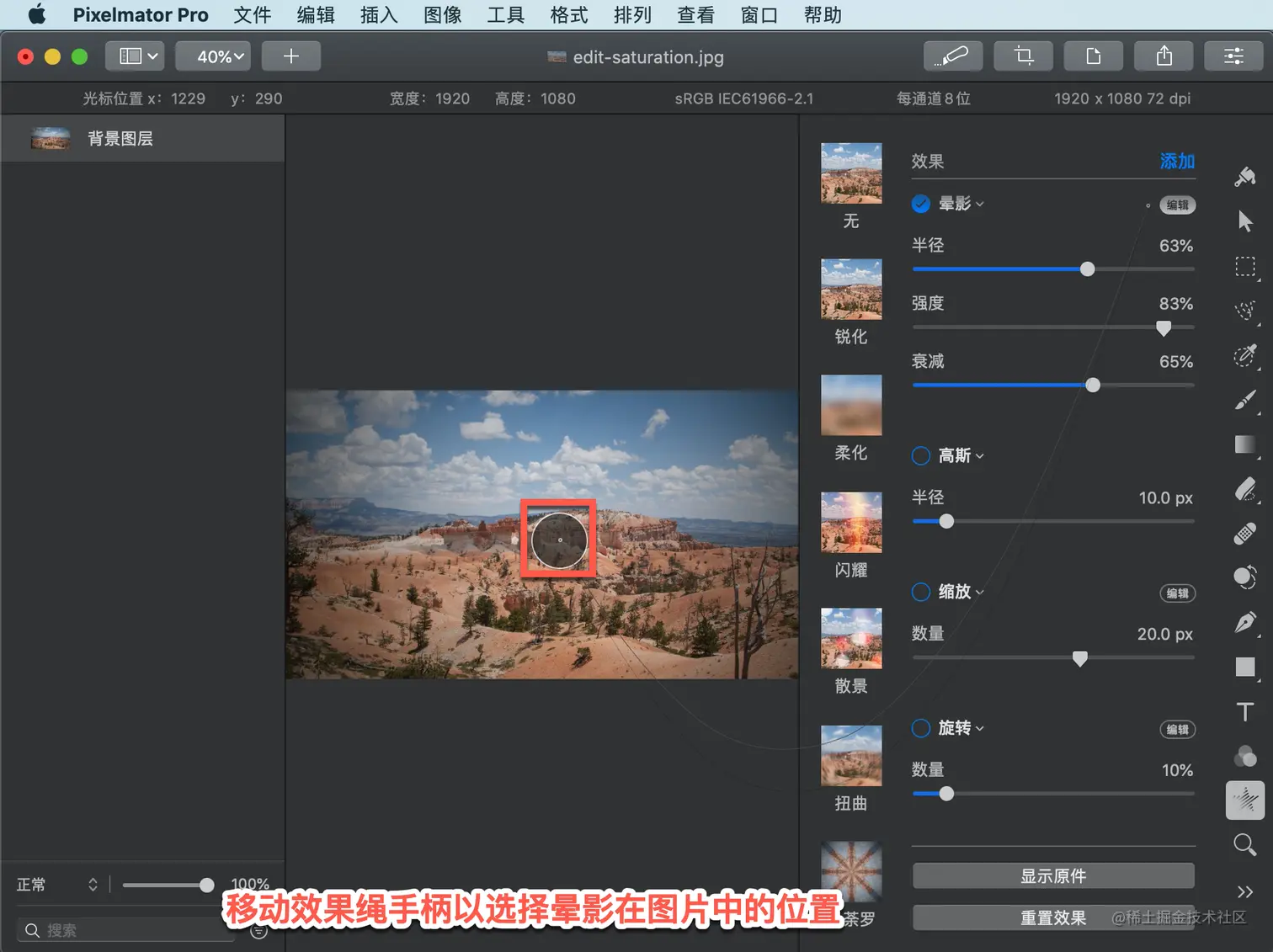Open the 编辑 menu in menu bar

click(316, 15)
